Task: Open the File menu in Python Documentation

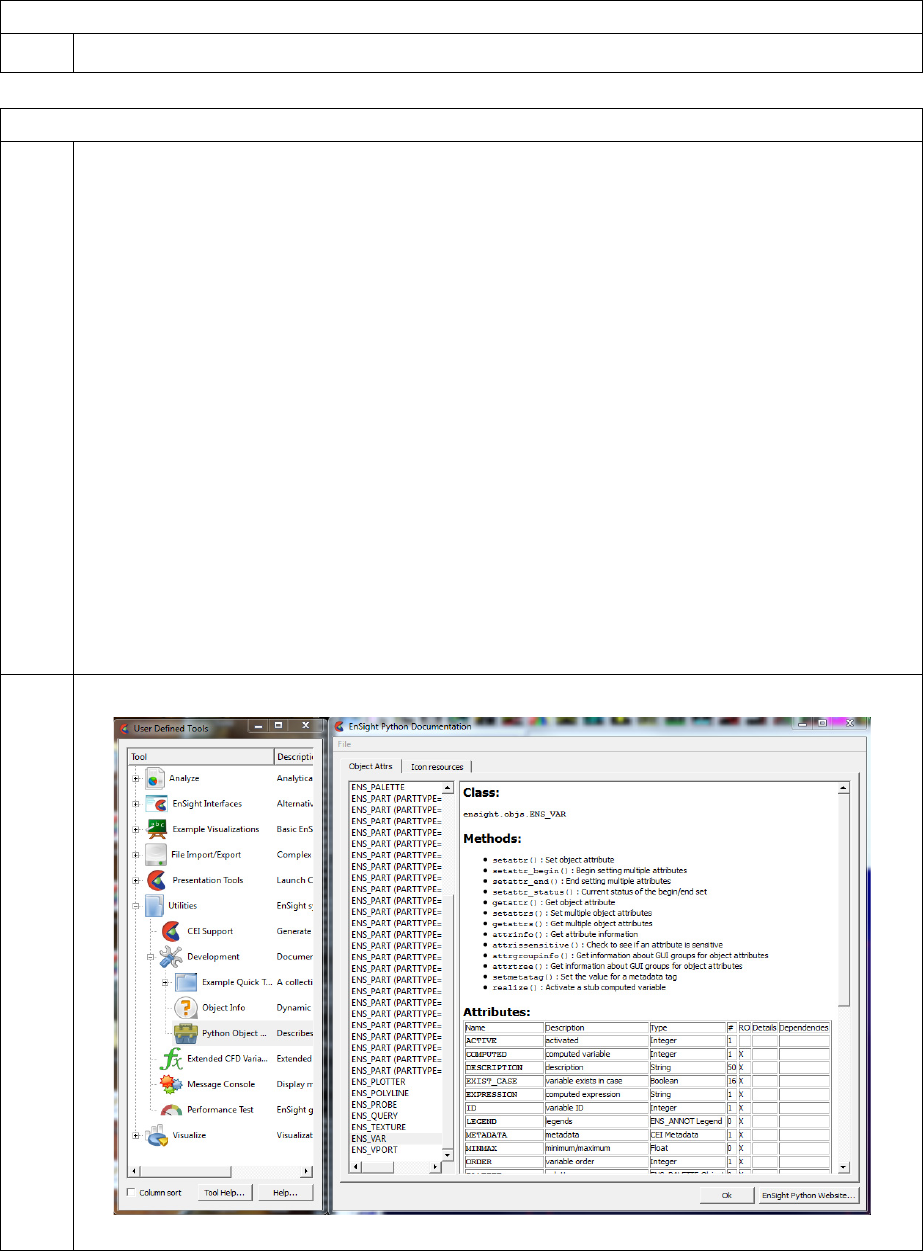Action: pyautogui.click(x=344, y=744)
